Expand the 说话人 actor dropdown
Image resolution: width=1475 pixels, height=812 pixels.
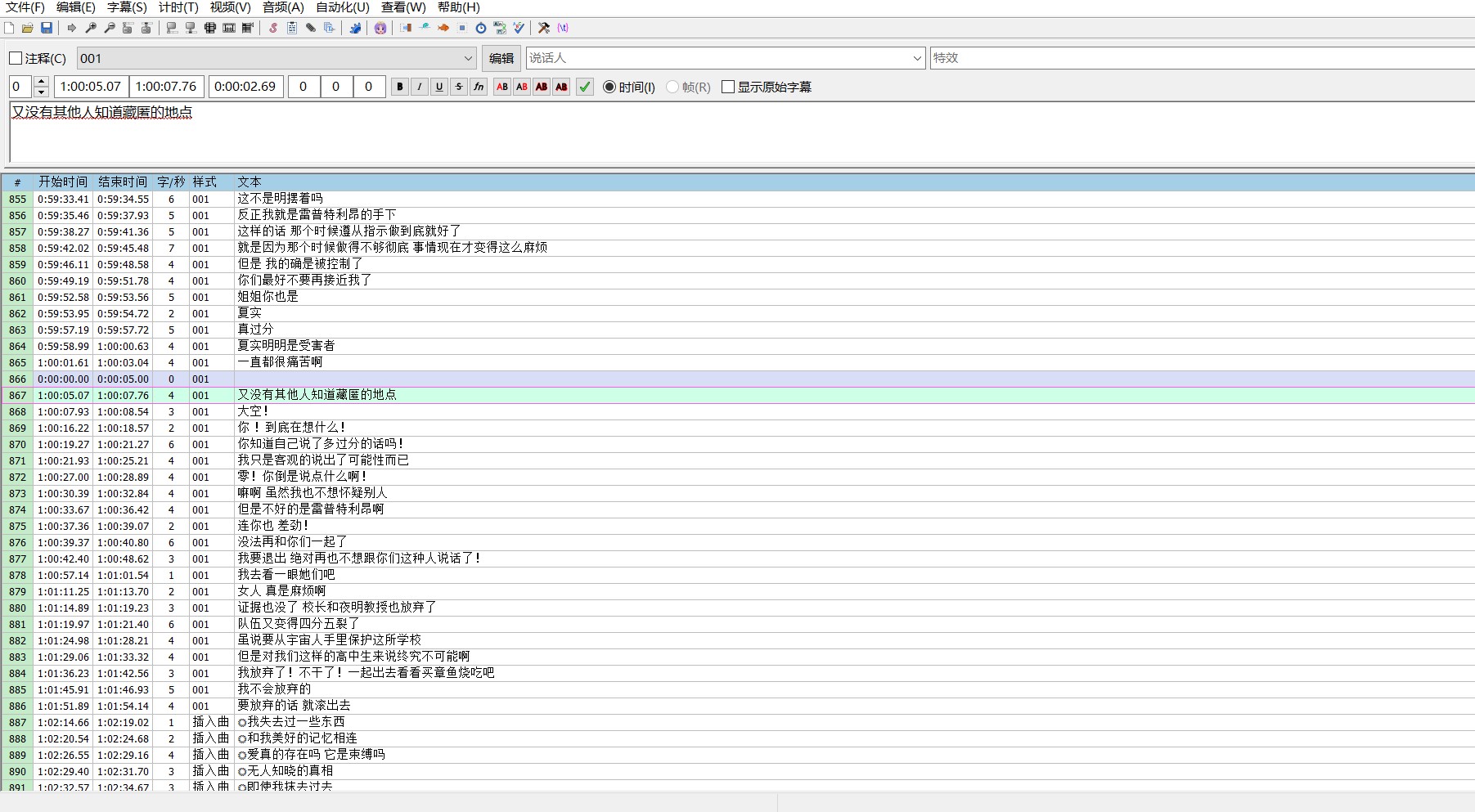tap(917, 58)
